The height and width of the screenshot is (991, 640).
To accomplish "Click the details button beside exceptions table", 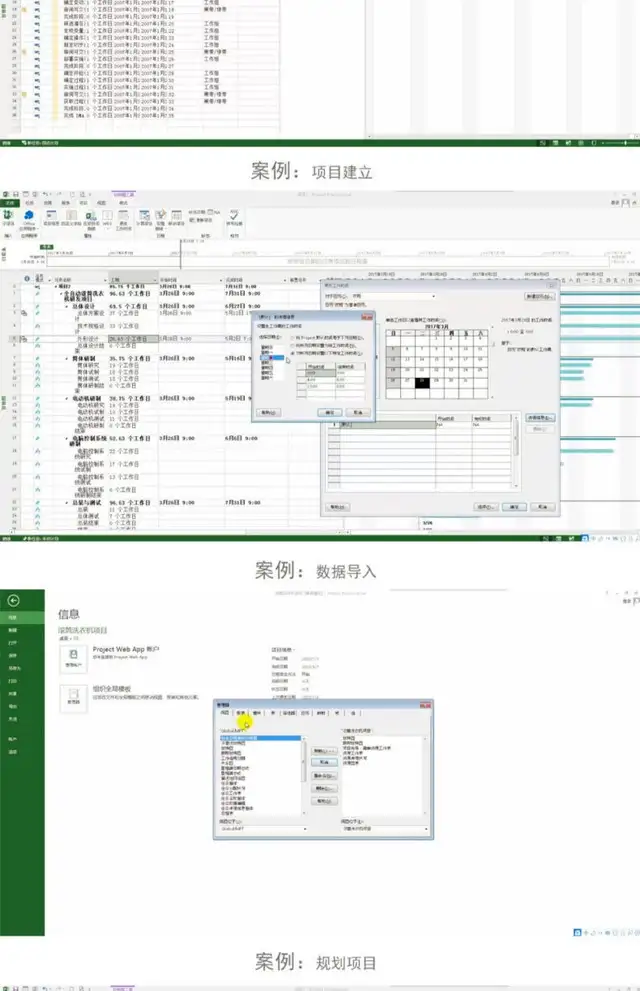I will click(540, 418).
